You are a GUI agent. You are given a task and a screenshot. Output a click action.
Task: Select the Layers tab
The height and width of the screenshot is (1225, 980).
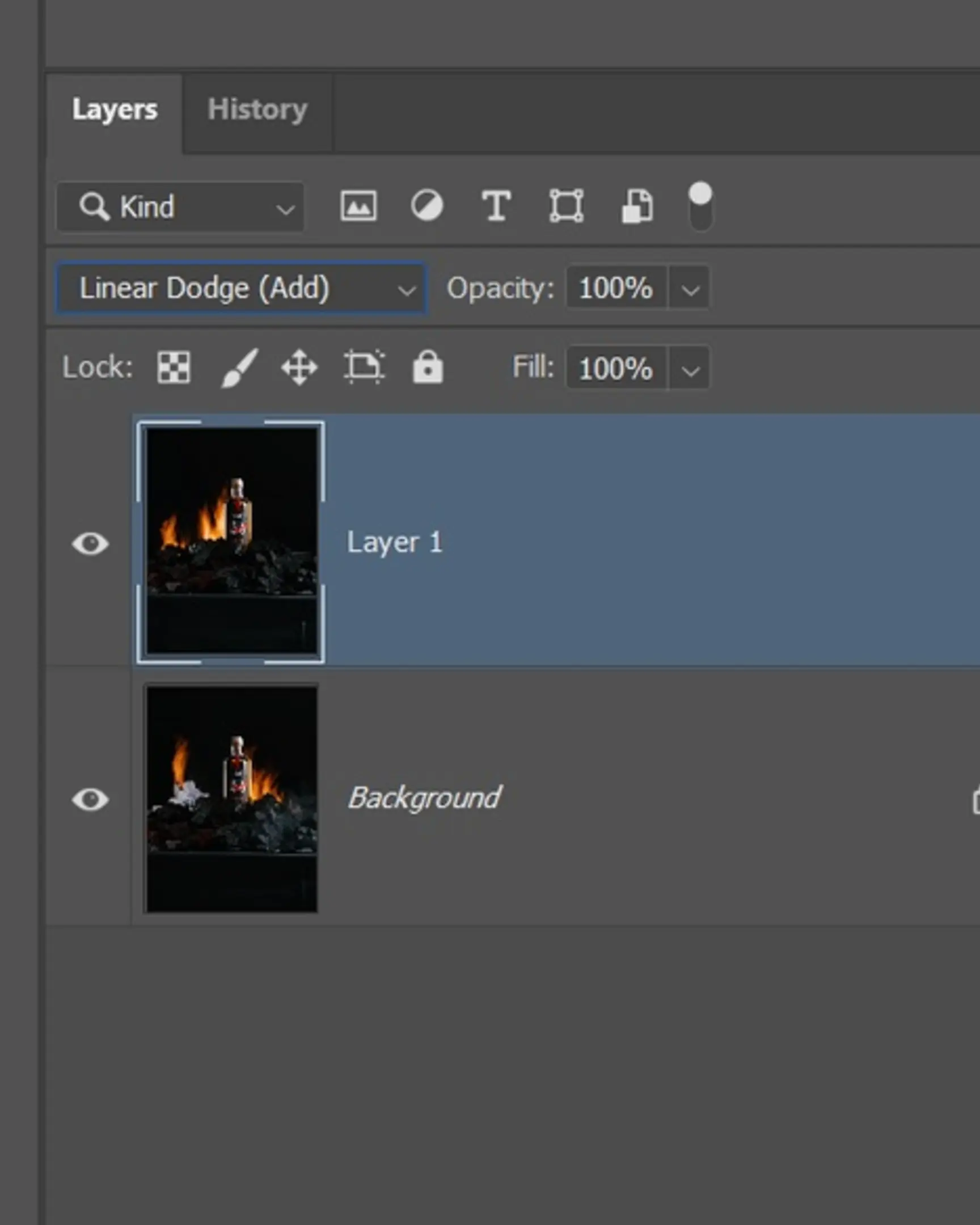pyautogui.click(x=114, y=109)
